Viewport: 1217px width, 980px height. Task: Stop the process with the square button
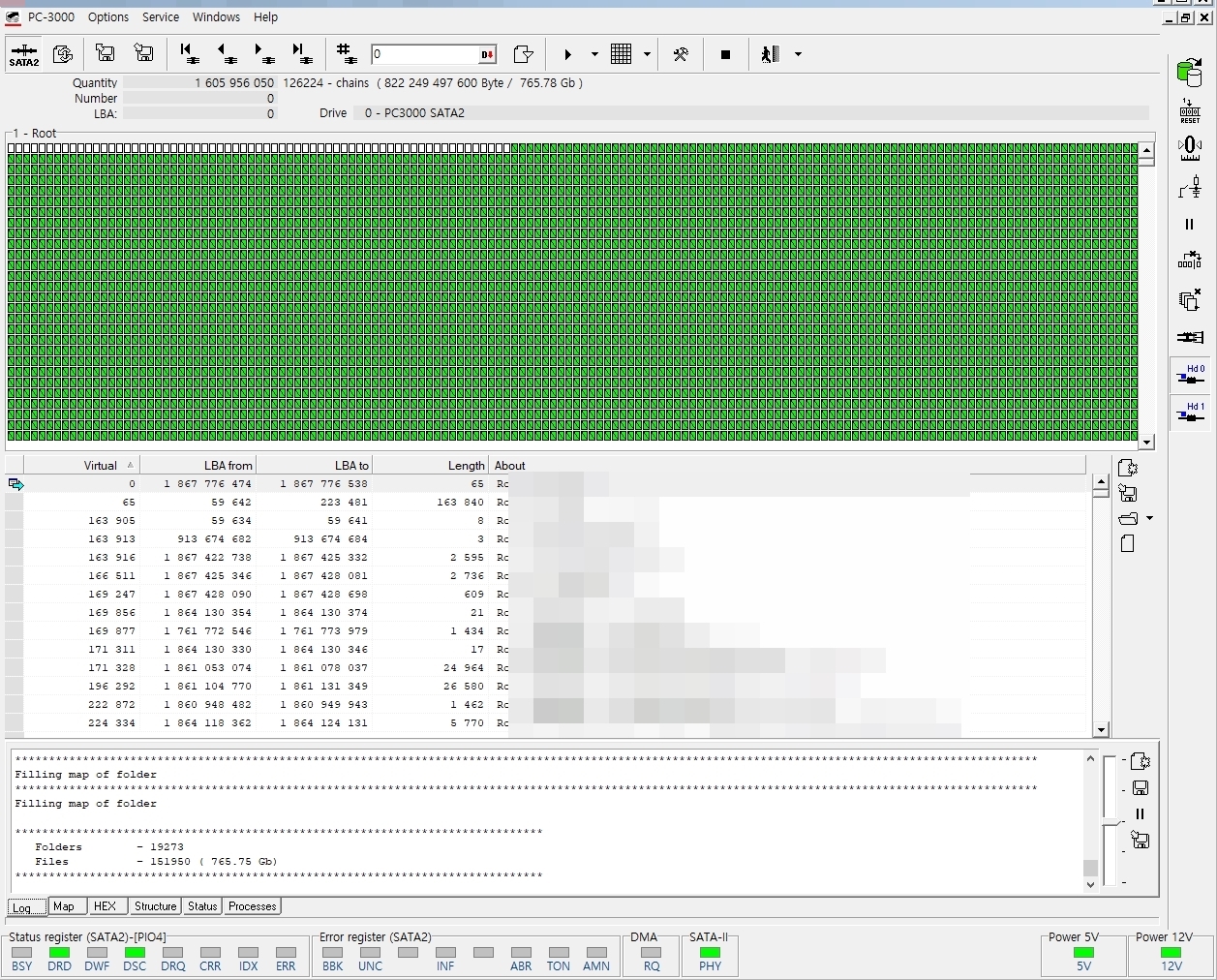[x=725, y=54]
